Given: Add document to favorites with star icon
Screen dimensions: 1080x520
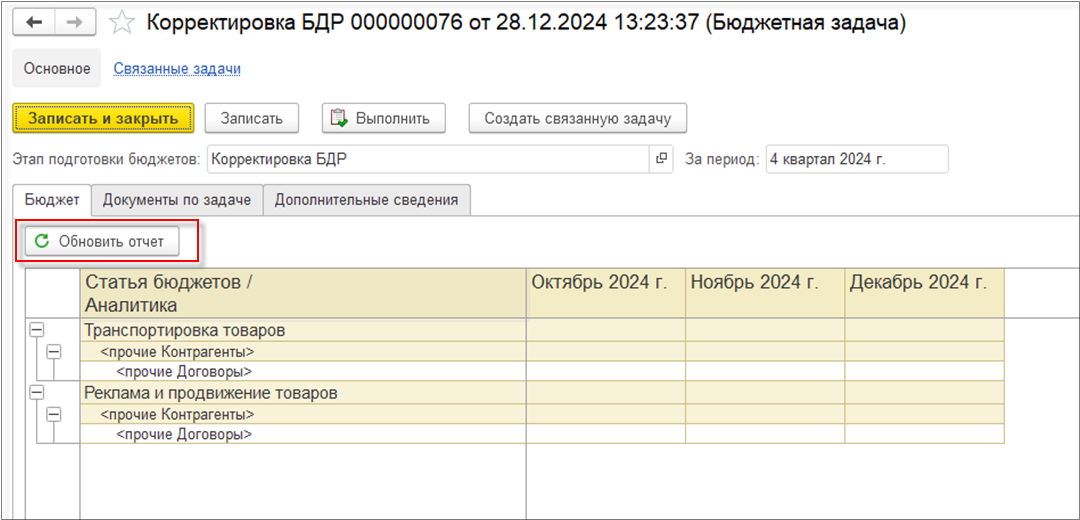Looking at the screenshot, I should click(x=121, y=23).
